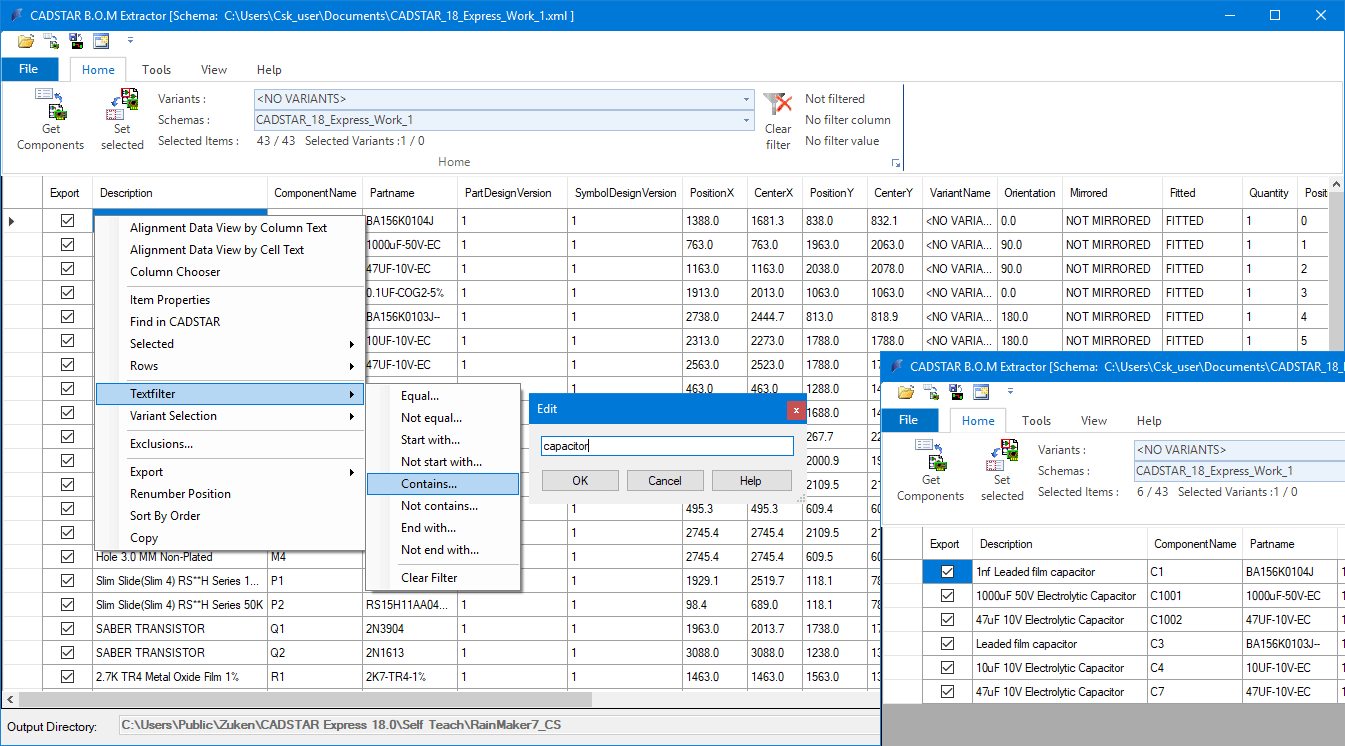Toggle Export checkbox for C1 in second window
This screenshot has height=746, width=1345.
click(948, 572)
